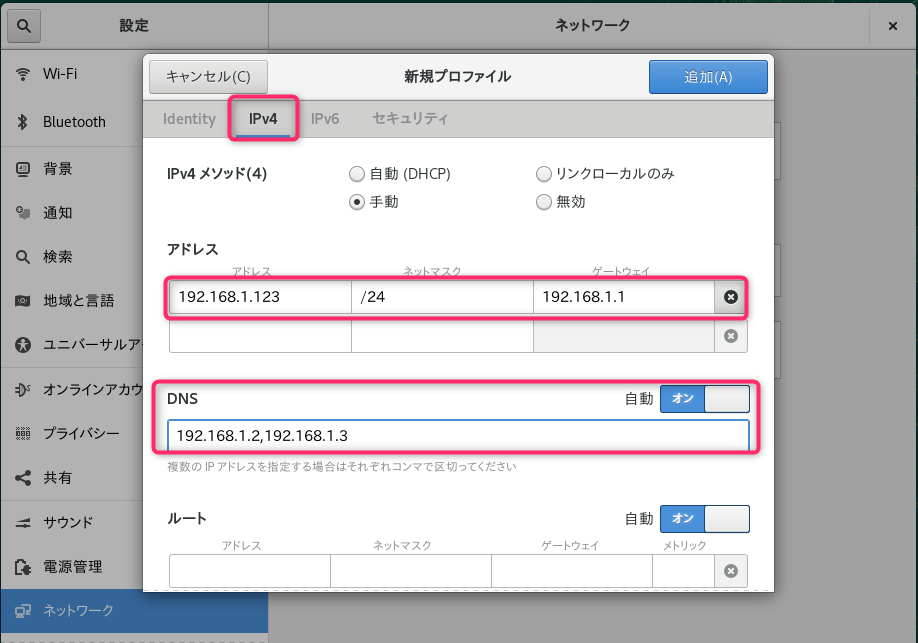Click delete icon on the route row
Image resolution: width=918 pixels, height=643 pixels.
tap(731, 571)
